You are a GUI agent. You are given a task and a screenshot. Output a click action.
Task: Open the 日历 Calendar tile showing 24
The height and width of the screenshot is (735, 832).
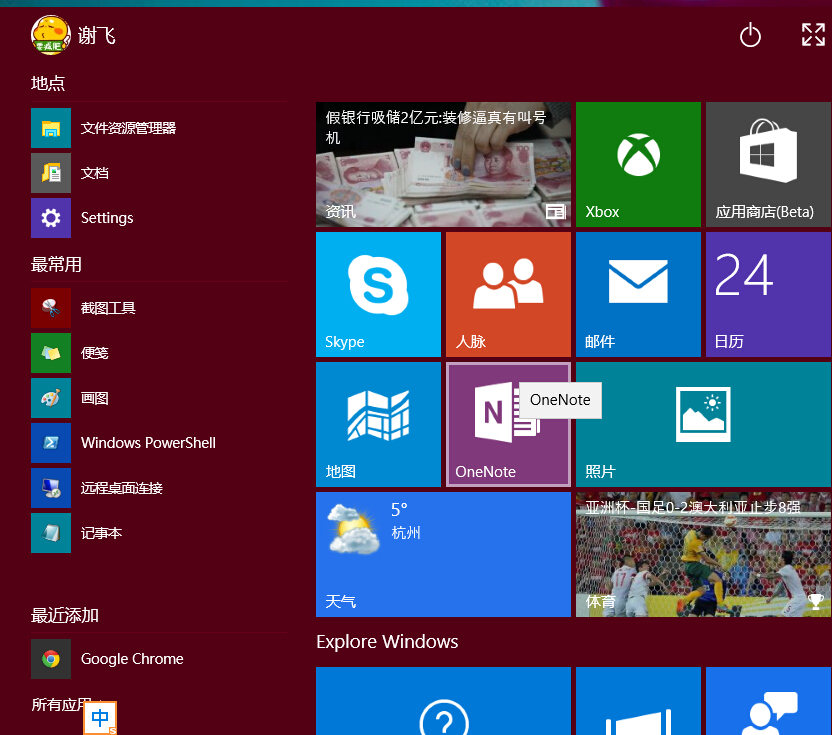[768, 295]
